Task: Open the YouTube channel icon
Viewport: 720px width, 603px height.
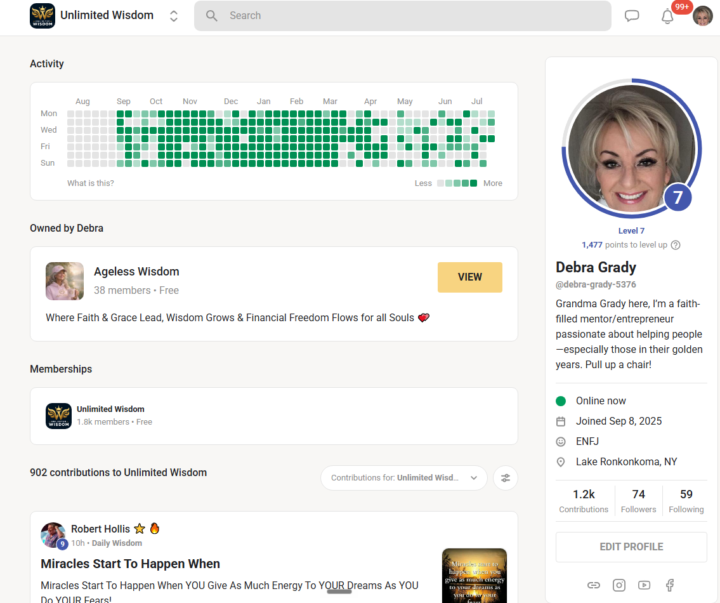Action: (x=644, y=585)
